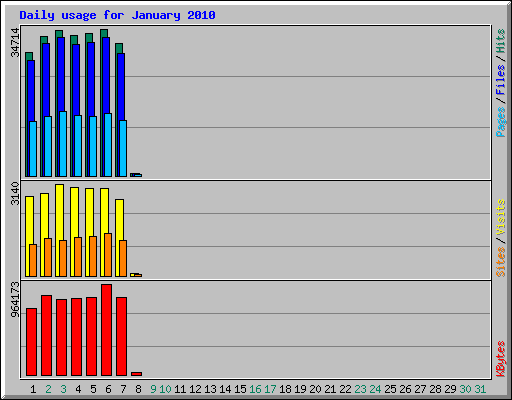
Task: Click the 964173 y-axis maximum value
Action: point(15,299)
